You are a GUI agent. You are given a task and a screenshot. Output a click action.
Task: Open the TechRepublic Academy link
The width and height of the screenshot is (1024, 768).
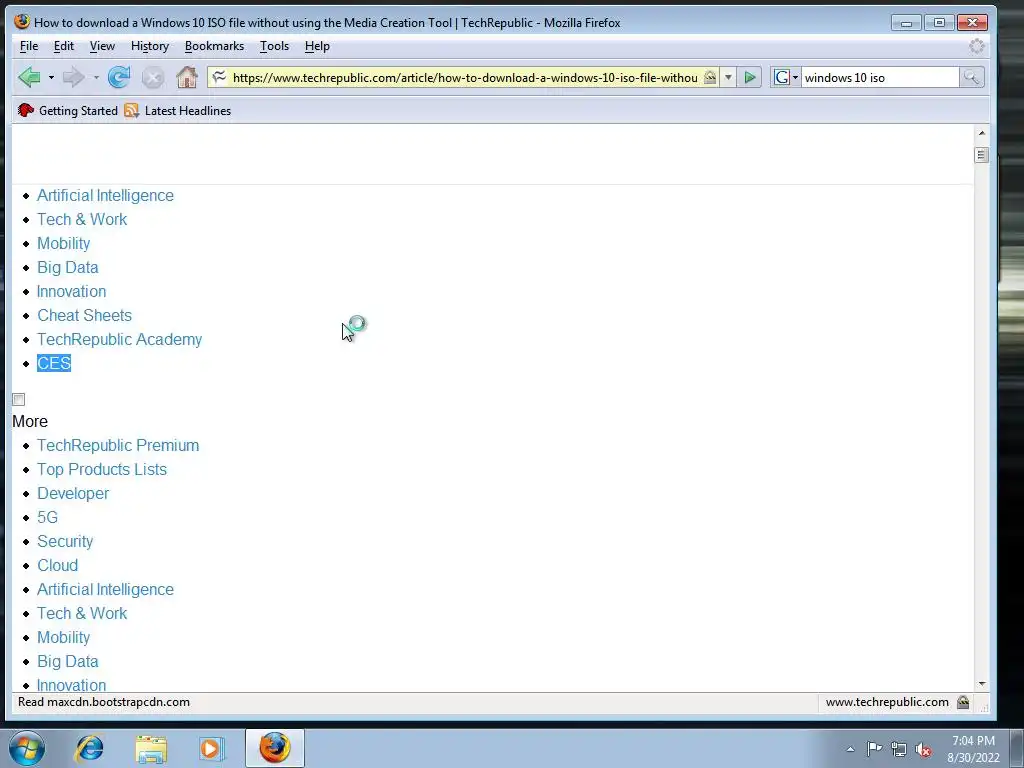(120, 340)
